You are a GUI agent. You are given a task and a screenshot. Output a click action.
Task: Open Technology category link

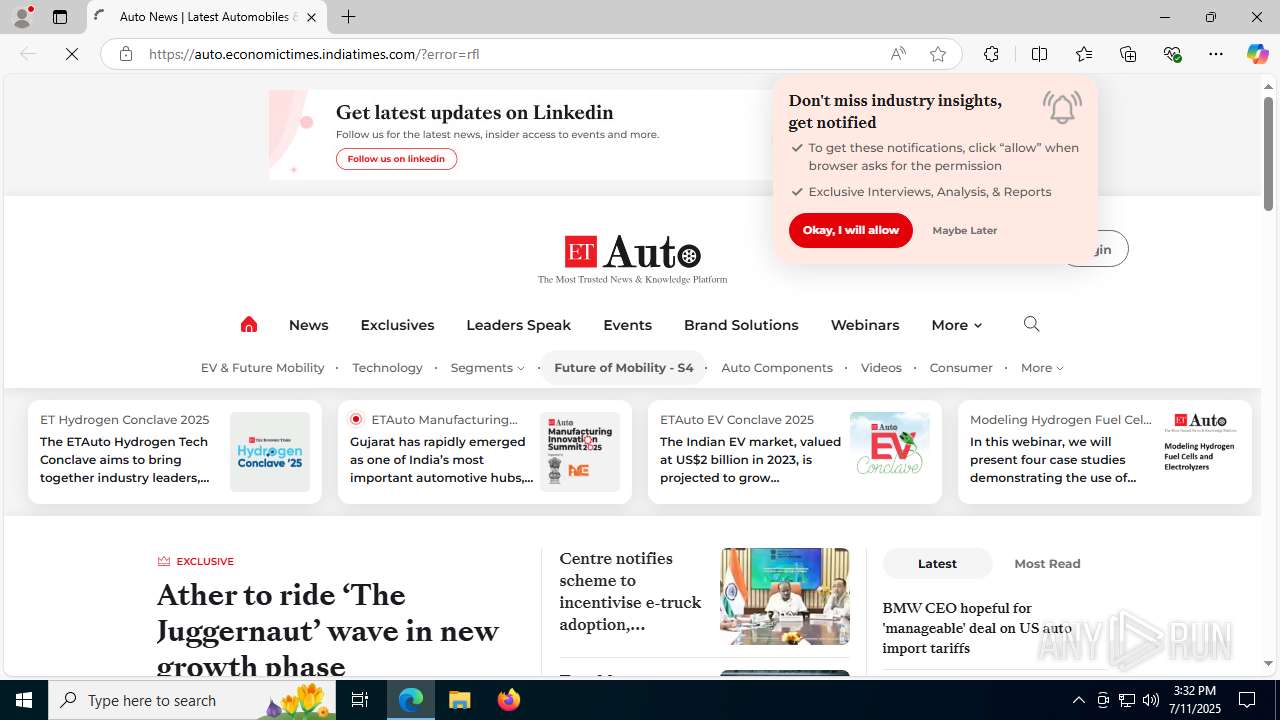[387, 368]
